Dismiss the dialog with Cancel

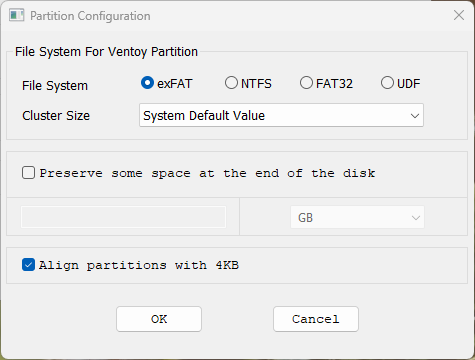pyautogui.click(x=316, y=319)
